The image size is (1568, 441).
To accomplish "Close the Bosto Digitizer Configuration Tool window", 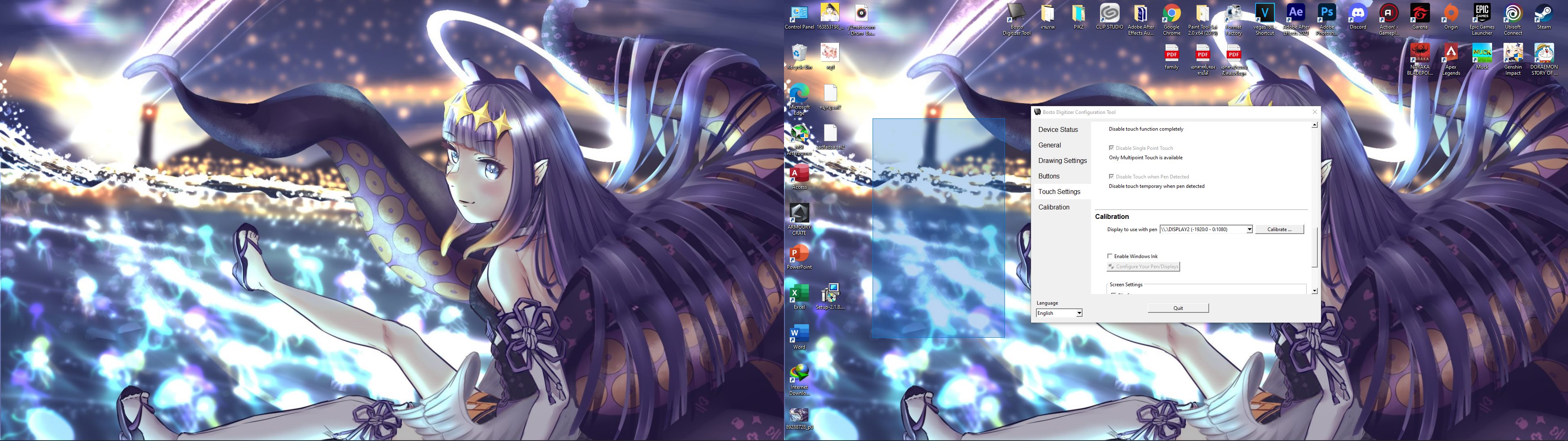I will tap(1314, 112).
